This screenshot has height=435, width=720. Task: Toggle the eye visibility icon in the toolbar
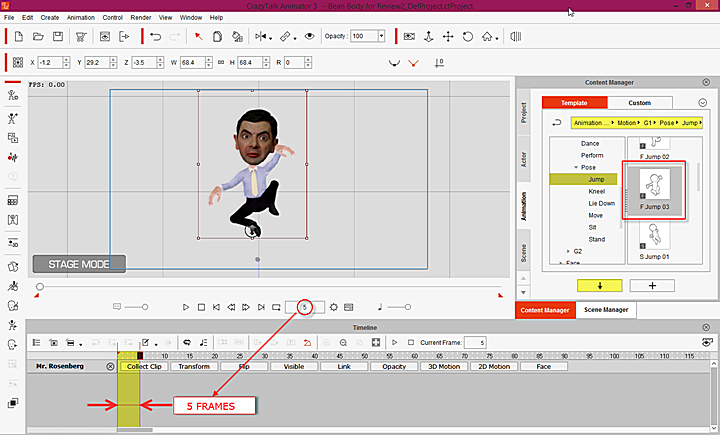pos(309,36)
